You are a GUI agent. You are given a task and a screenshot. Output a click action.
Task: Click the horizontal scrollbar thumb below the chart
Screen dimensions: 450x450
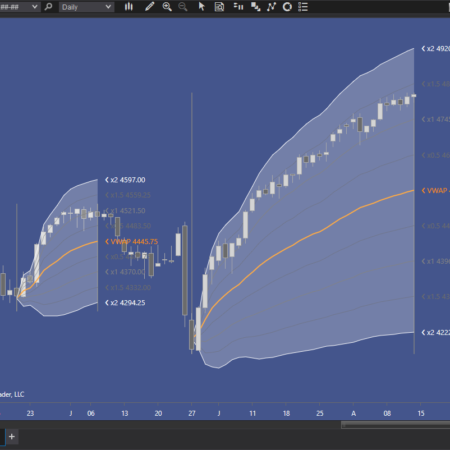click(395, 425)
